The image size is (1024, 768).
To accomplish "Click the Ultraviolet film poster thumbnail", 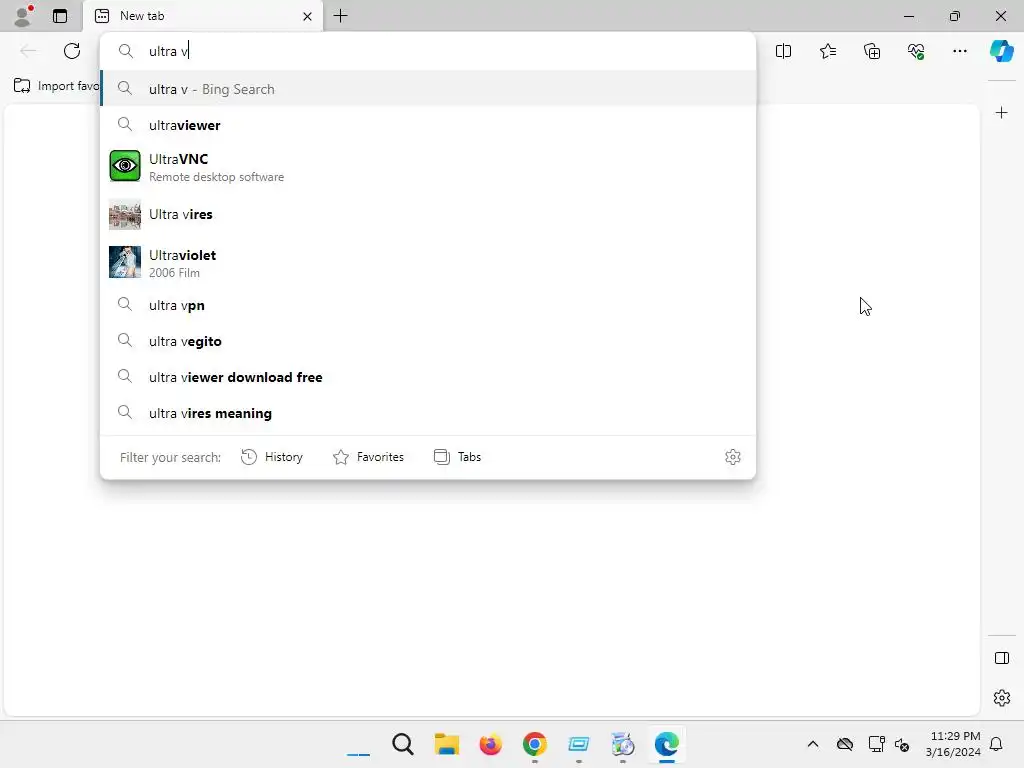I will pyautogui.click(x=125, y=262).
